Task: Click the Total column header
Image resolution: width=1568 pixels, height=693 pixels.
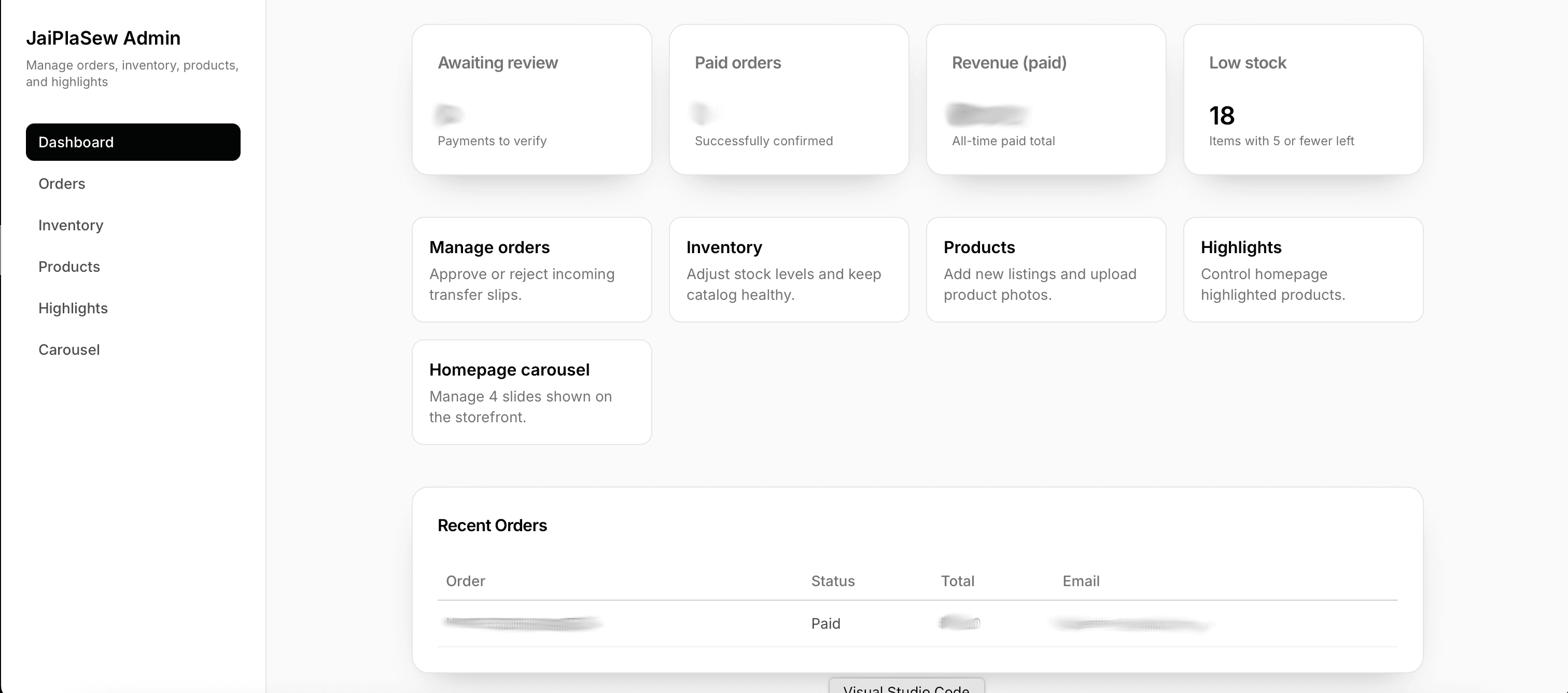Action: (958, 581)
